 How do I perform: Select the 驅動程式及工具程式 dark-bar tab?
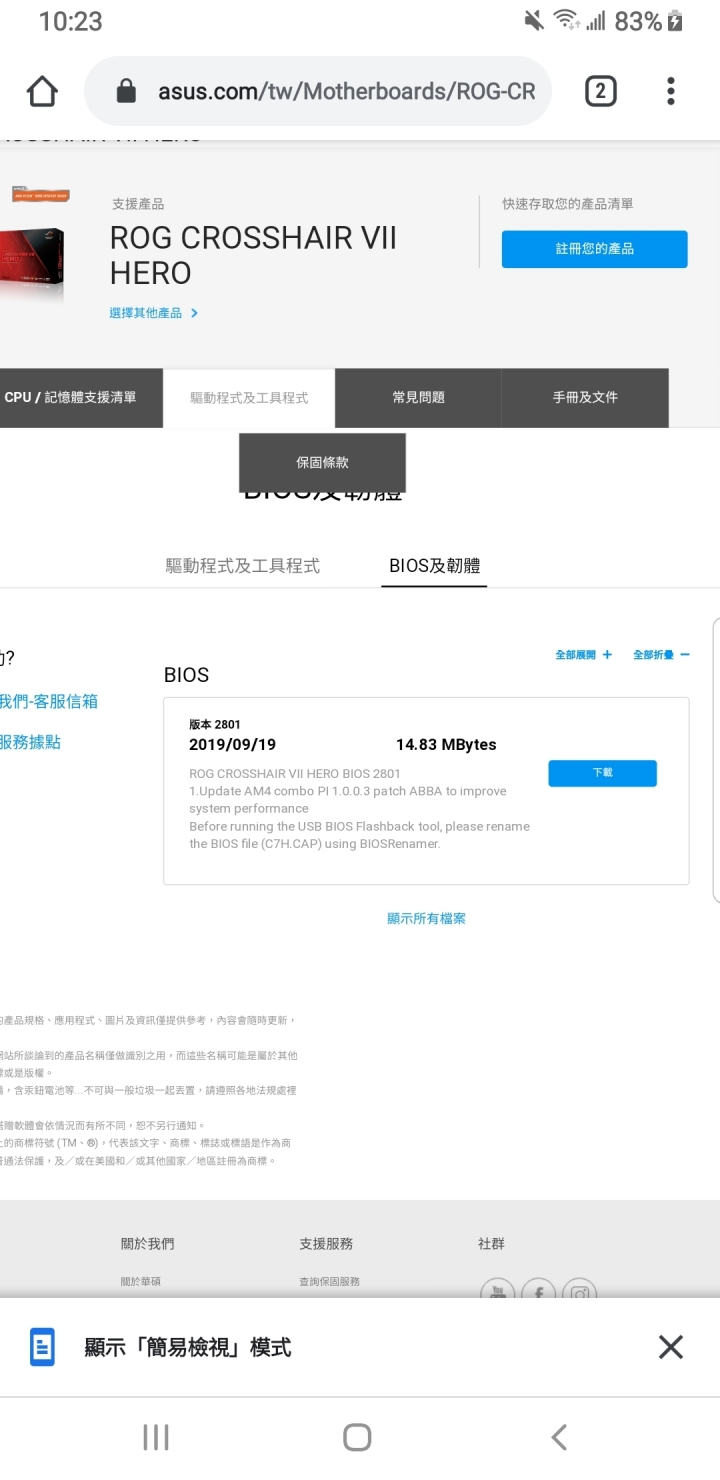[x=249, y=398]
